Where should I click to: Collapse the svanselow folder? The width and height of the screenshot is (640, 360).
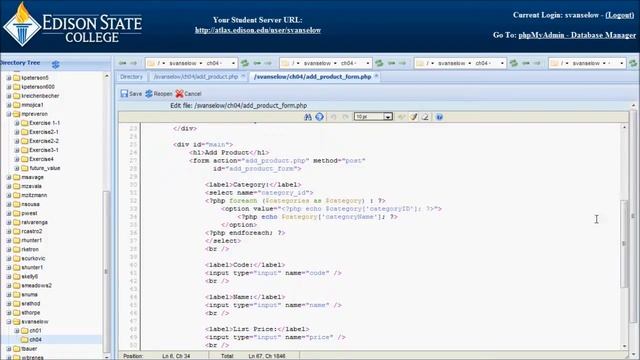[x=9, y=322]
